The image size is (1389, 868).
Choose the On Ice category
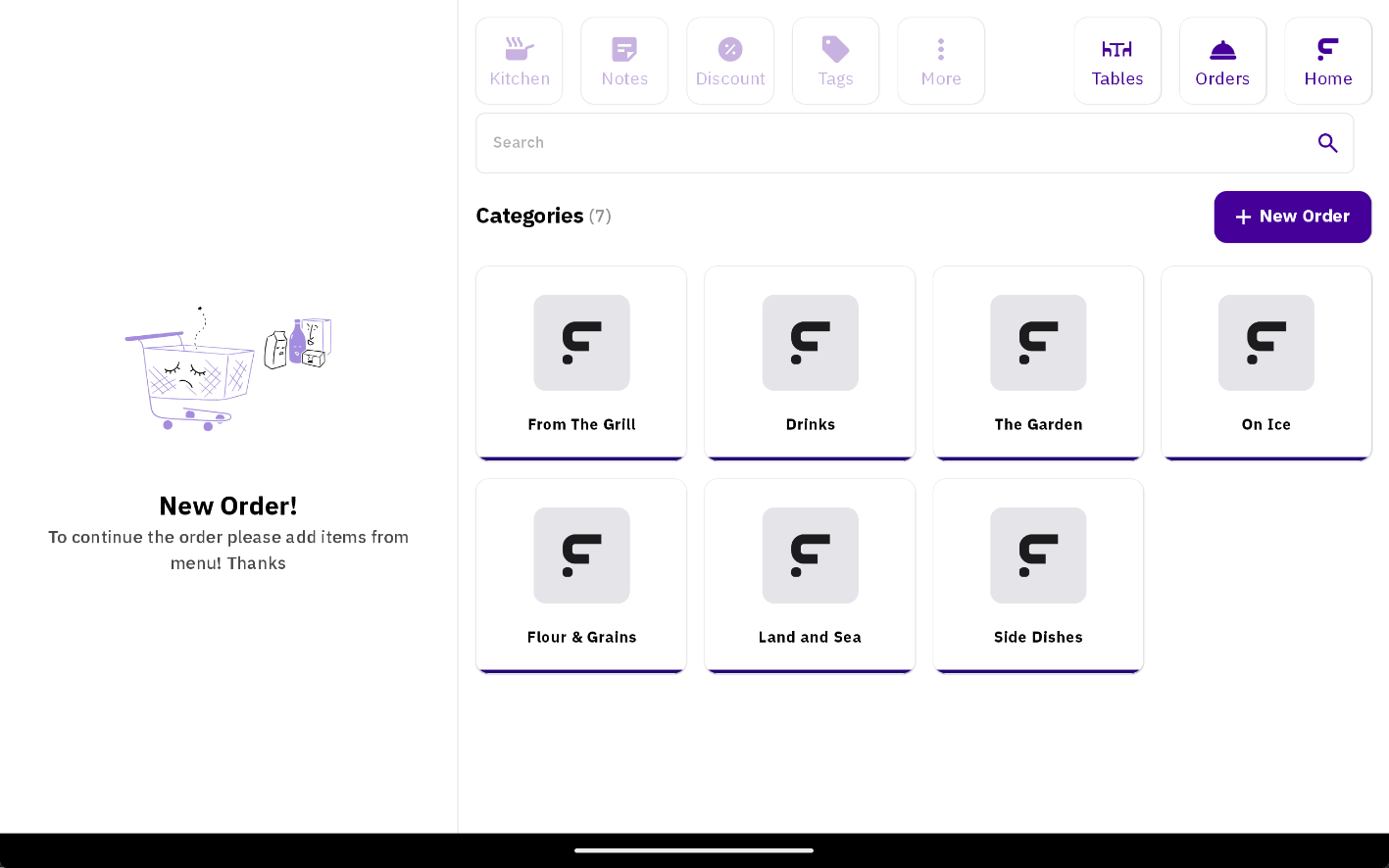[x=1265, y=362]
